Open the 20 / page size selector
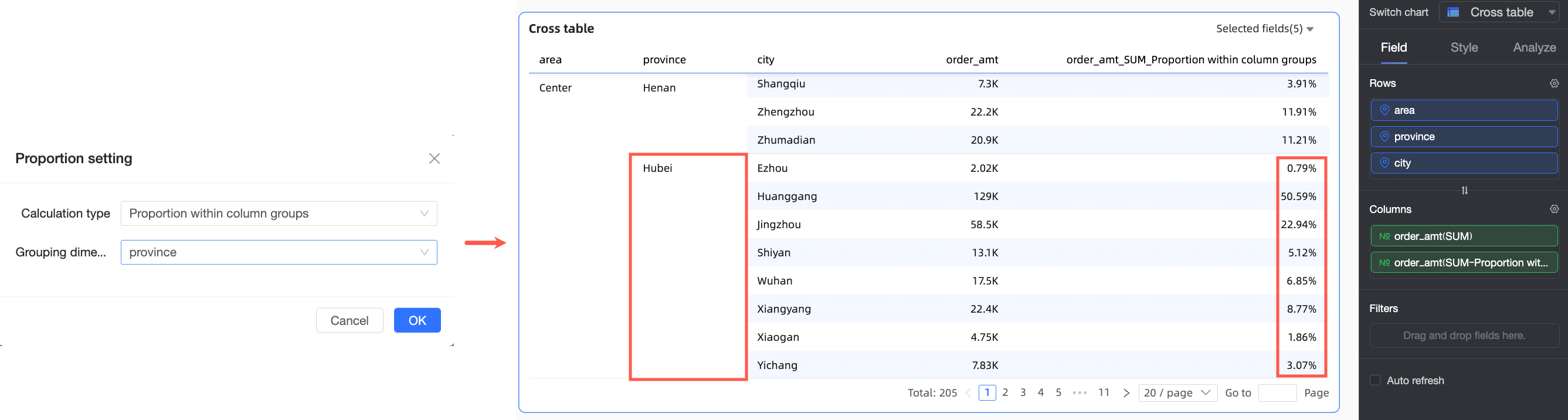Image resolution: width=1568 pixels, height=420 pixels. (x=1177, y=393)
